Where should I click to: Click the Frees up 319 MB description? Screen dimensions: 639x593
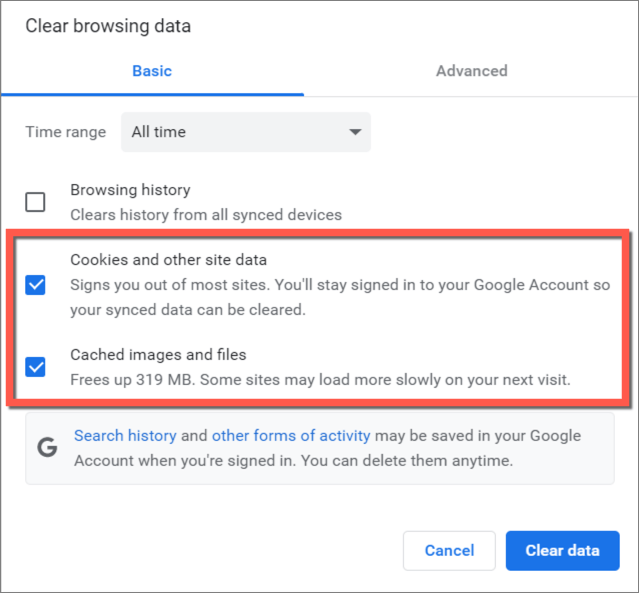pos(320,379)
